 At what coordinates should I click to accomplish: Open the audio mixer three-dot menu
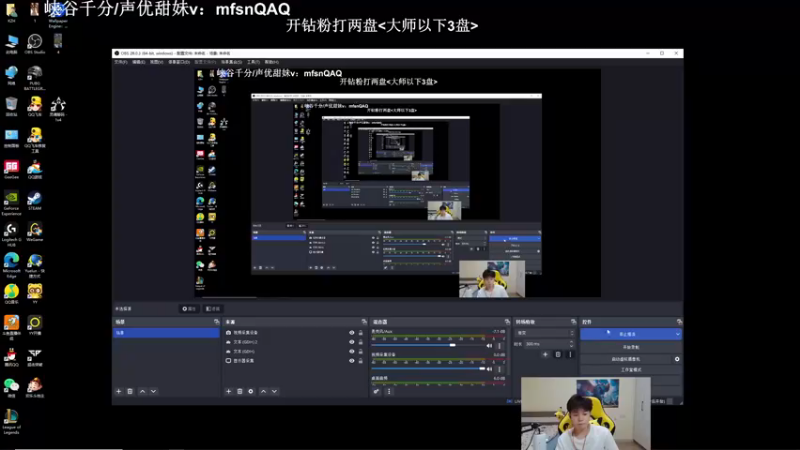point(389,391)
